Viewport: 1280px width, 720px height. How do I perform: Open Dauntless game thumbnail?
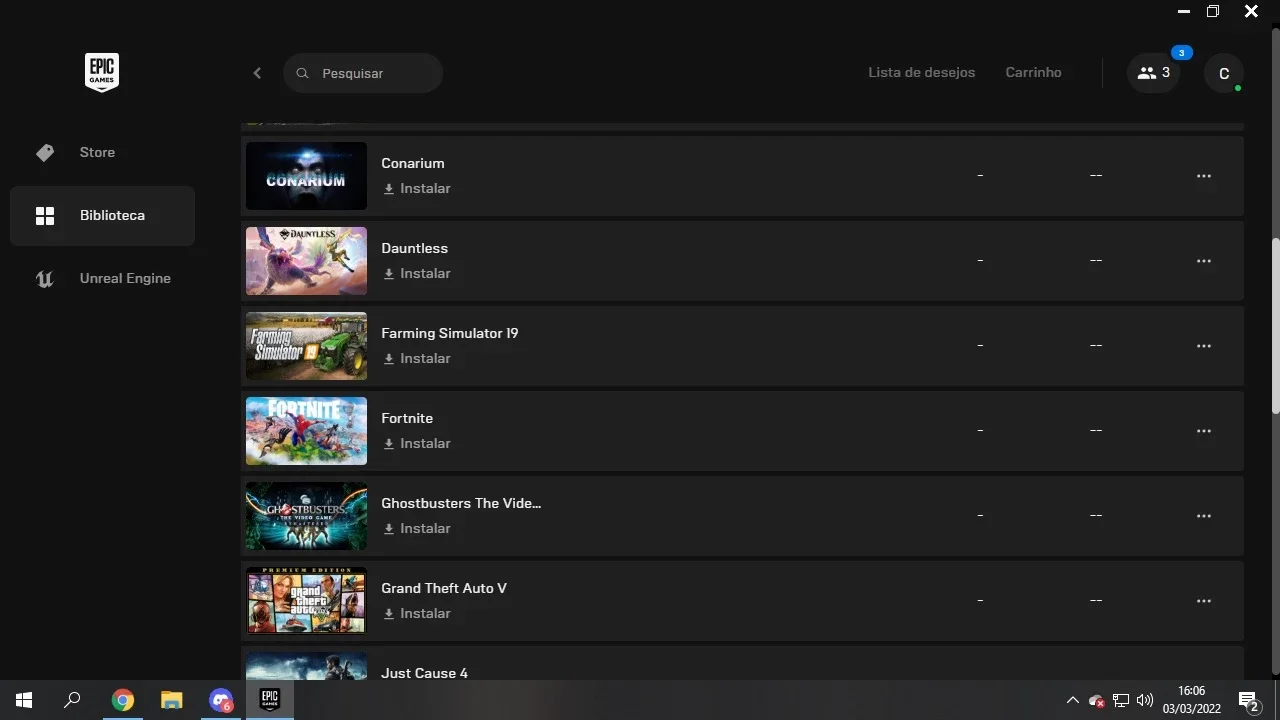click(306, 261)
